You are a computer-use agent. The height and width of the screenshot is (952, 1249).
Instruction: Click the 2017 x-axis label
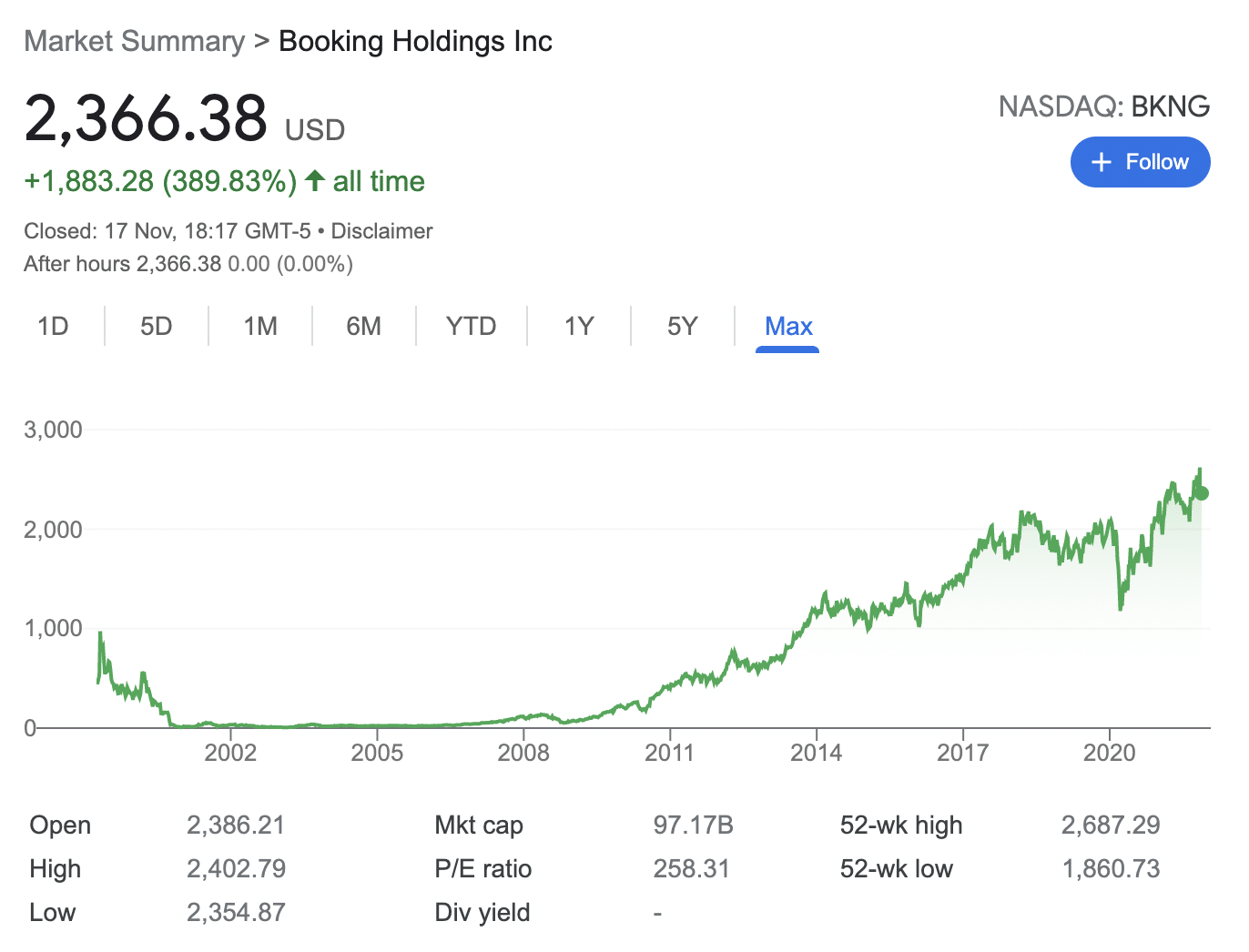[962, 753]
